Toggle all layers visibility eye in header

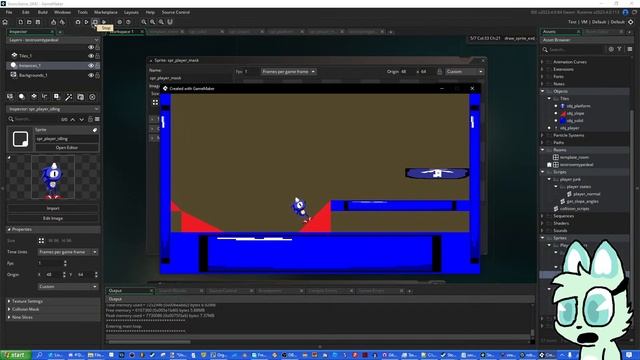pyautogui.click(x=91, y=47)
